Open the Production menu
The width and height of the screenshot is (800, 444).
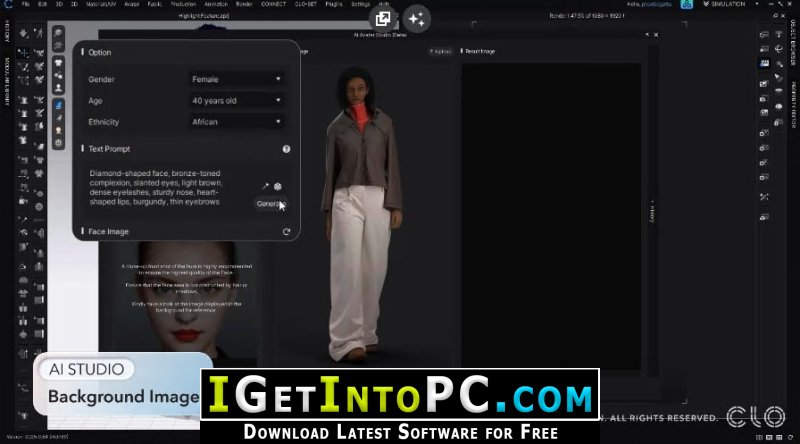pos(183,4)
